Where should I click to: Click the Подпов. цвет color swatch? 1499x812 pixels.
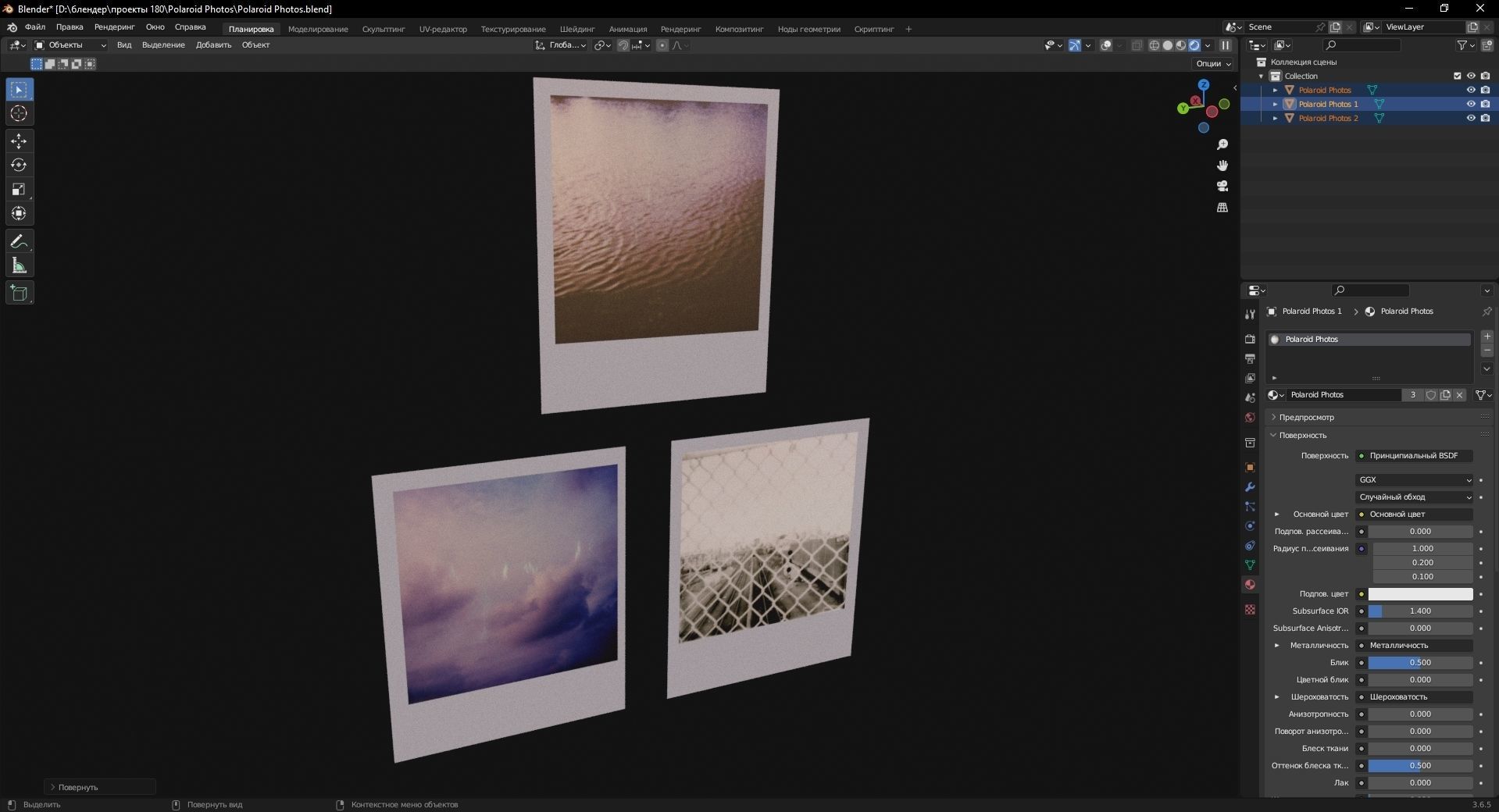point(1420,594)
